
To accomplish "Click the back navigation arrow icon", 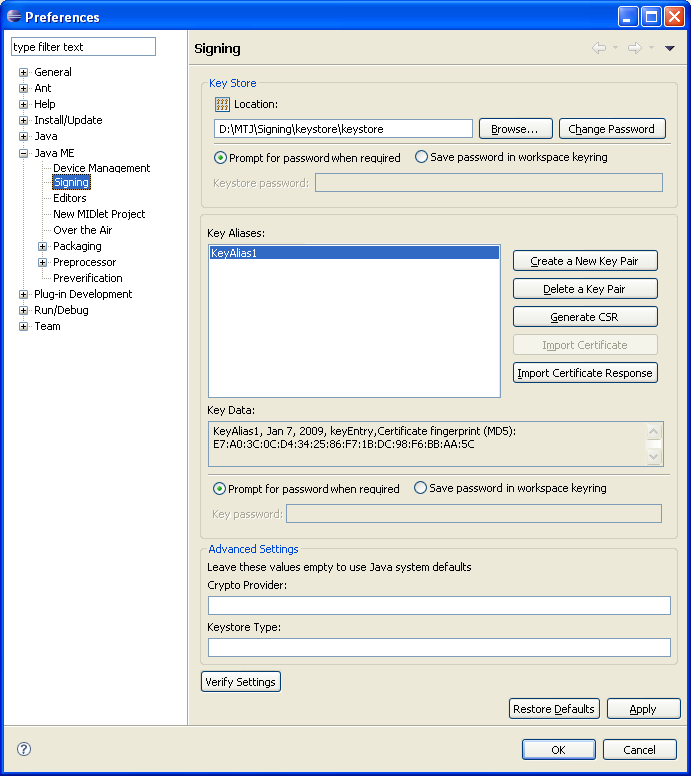I will [599, 48].
